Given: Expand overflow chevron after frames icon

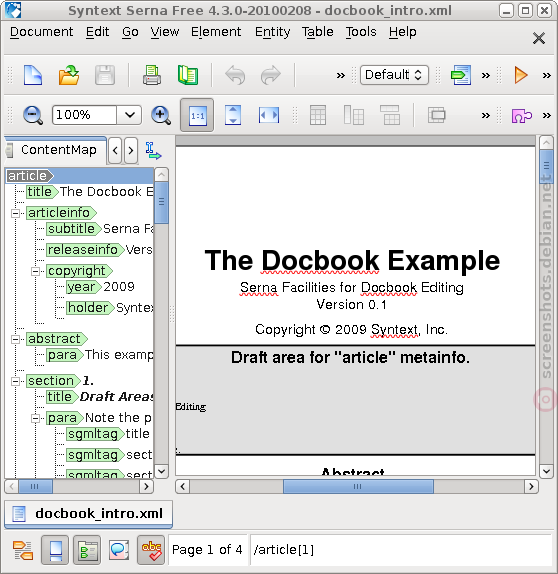Looking at the screenshot, I should click(486, 116).
